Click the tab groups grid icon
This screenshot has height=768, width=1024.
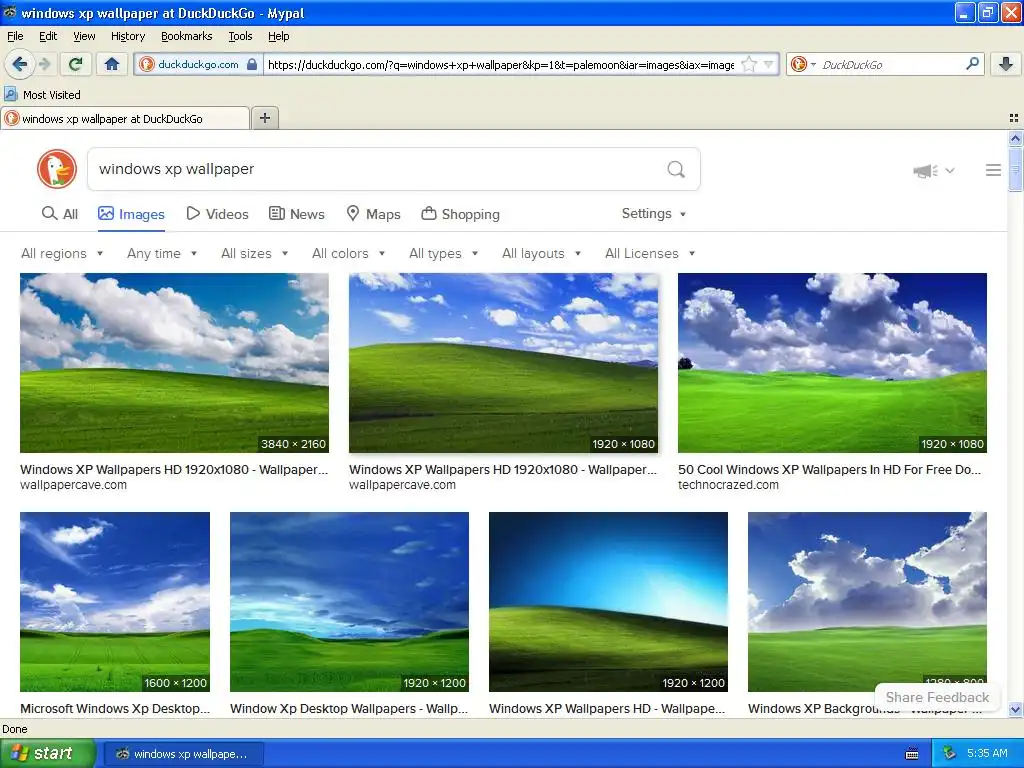1014,118
